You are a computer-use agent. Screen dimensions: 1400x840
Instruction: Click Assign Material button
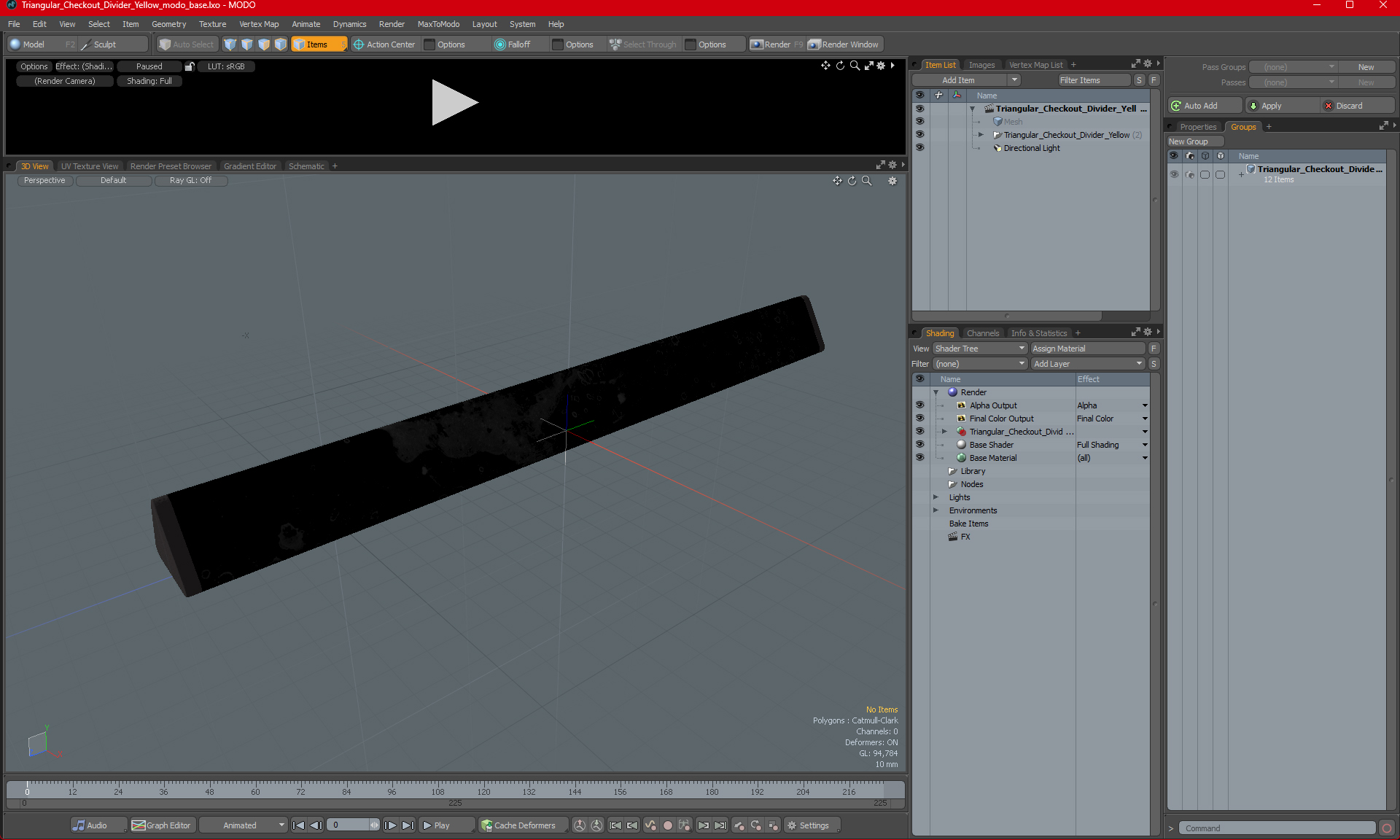point(1088,349)
